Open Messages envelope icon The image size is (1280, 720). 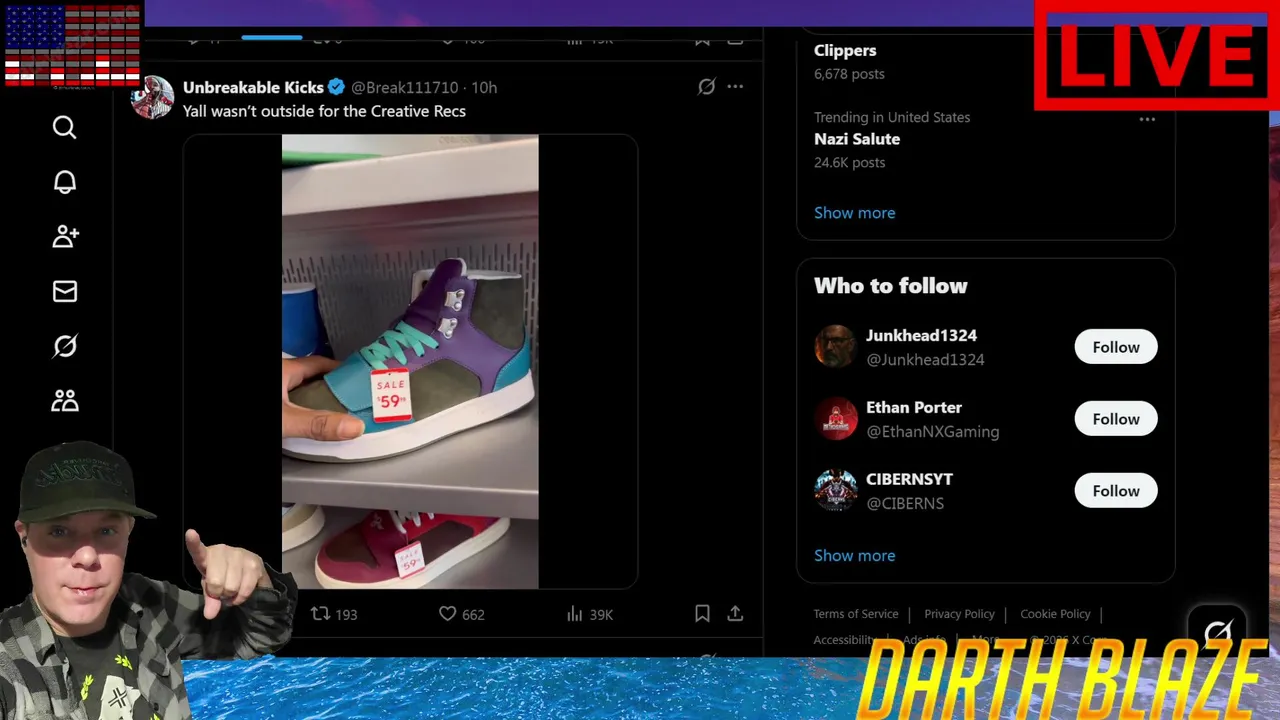coord(65,291)
